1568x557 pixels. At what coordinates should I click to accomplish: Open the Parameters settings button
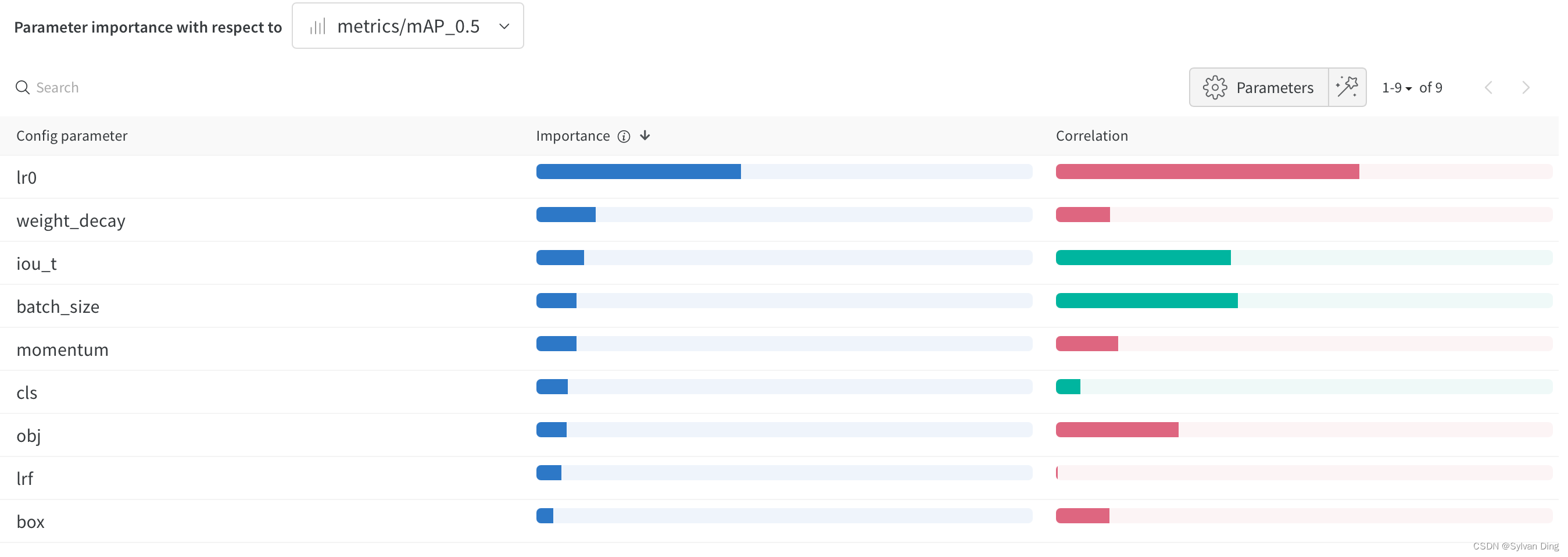pos(1258,87)
